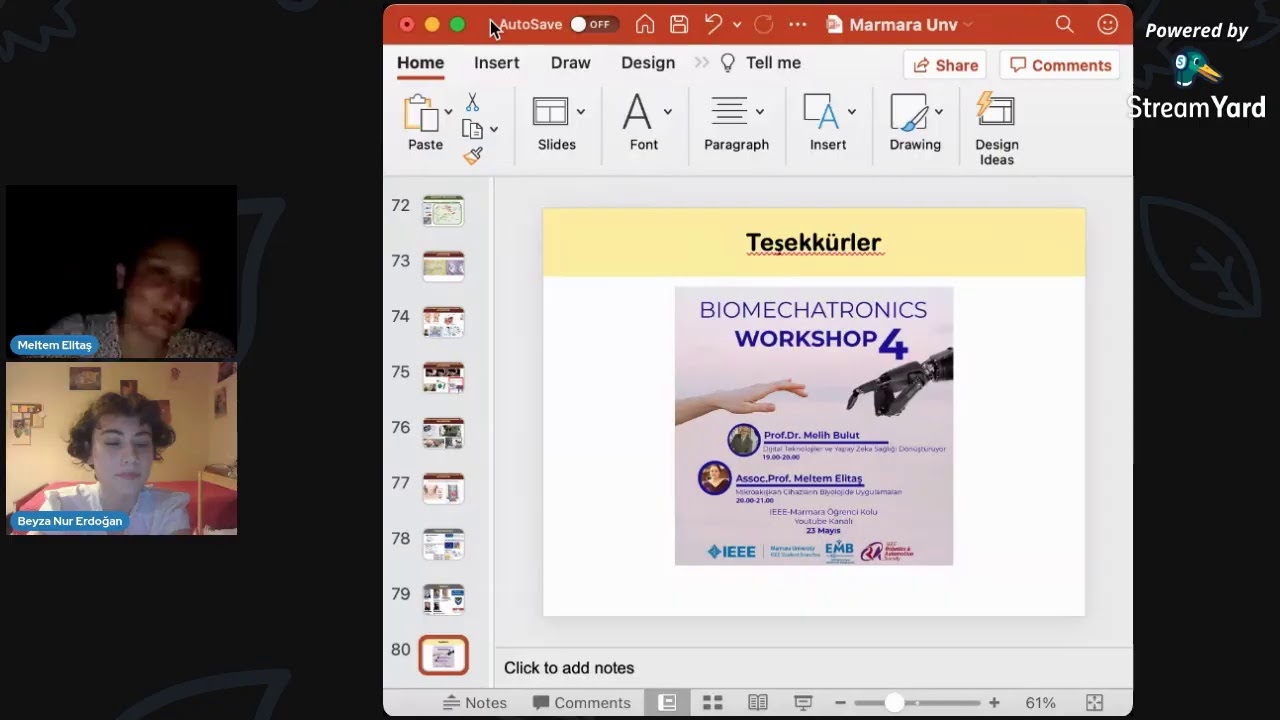Switch to the Home tab

(x=420, y=63)
